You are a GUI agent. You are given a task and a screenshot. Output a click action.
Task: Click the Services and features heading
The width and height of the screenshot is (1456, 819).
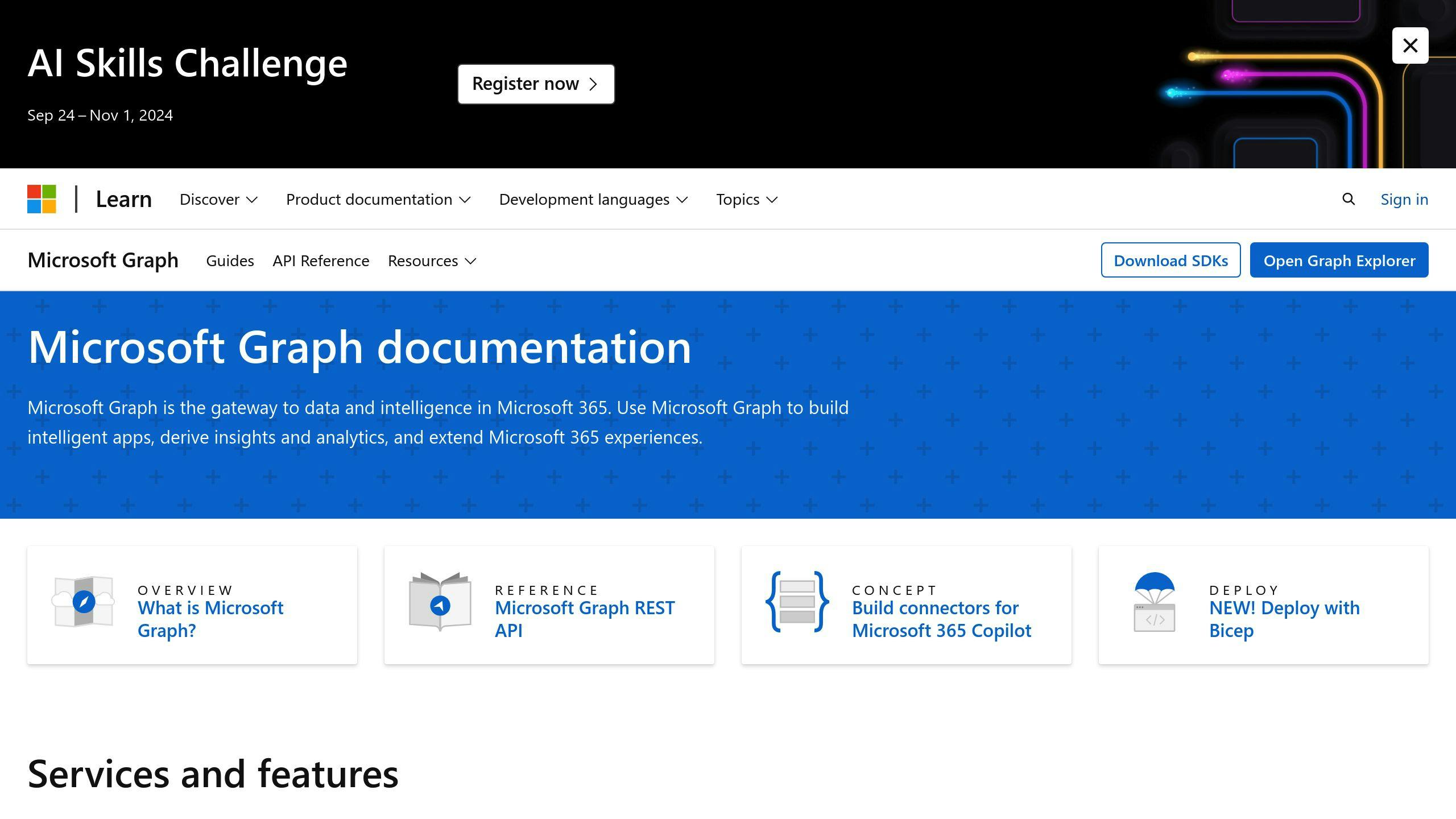coord(213,774)
